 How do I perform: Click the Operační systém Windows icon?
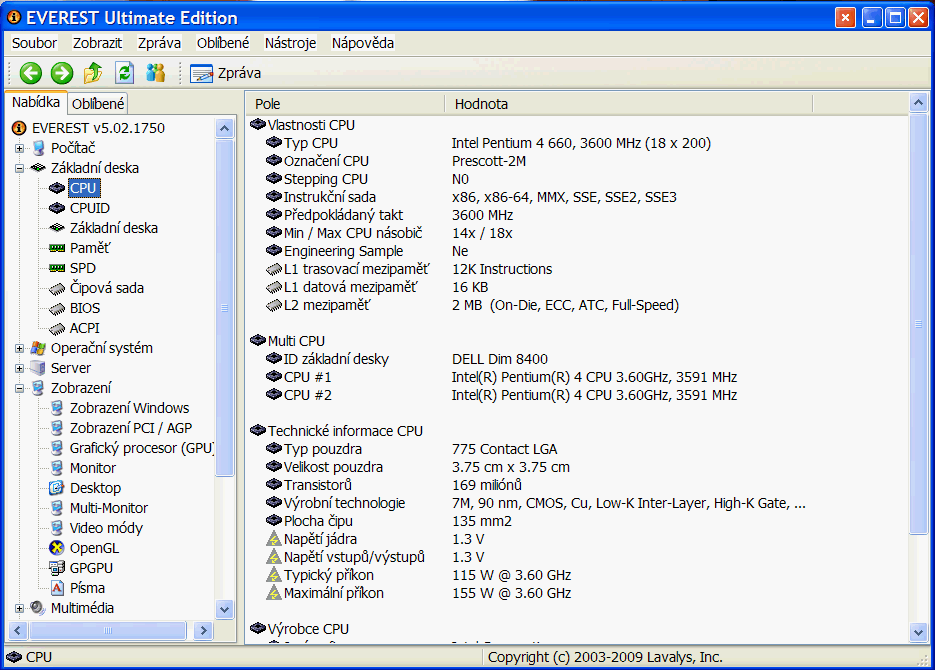pos(38,348)
